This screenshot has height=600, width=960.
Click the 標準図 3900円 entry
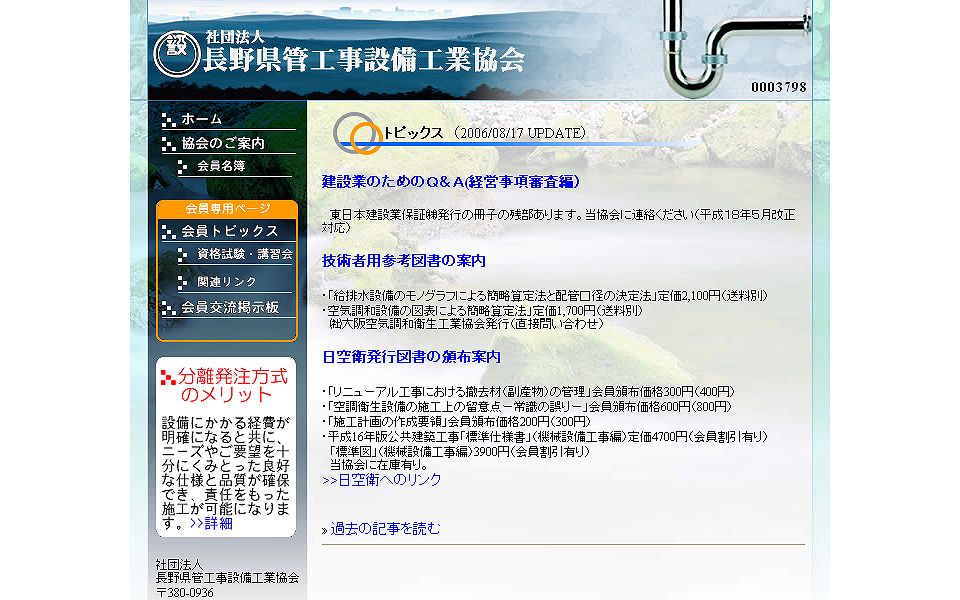[x=459, y=451]
